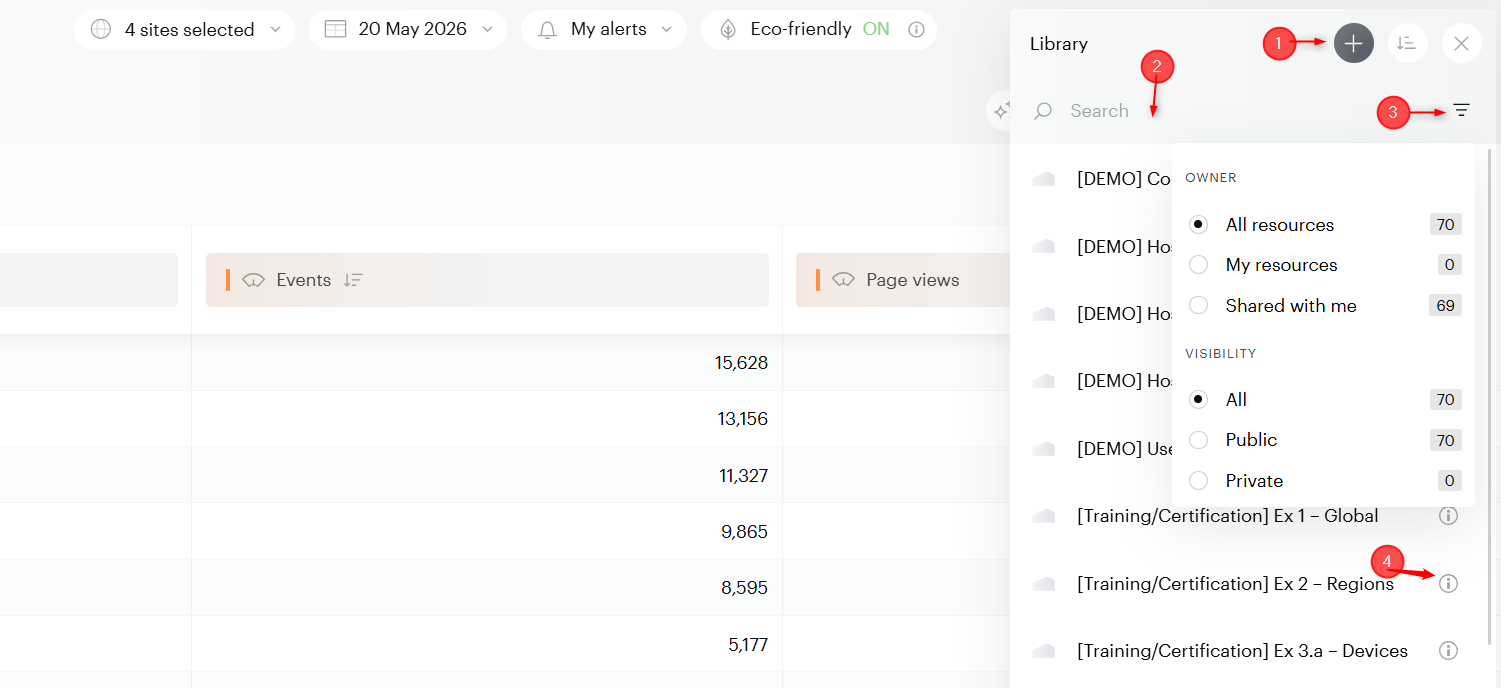Click the magnifier icon beside Search

click(1043, 111)
